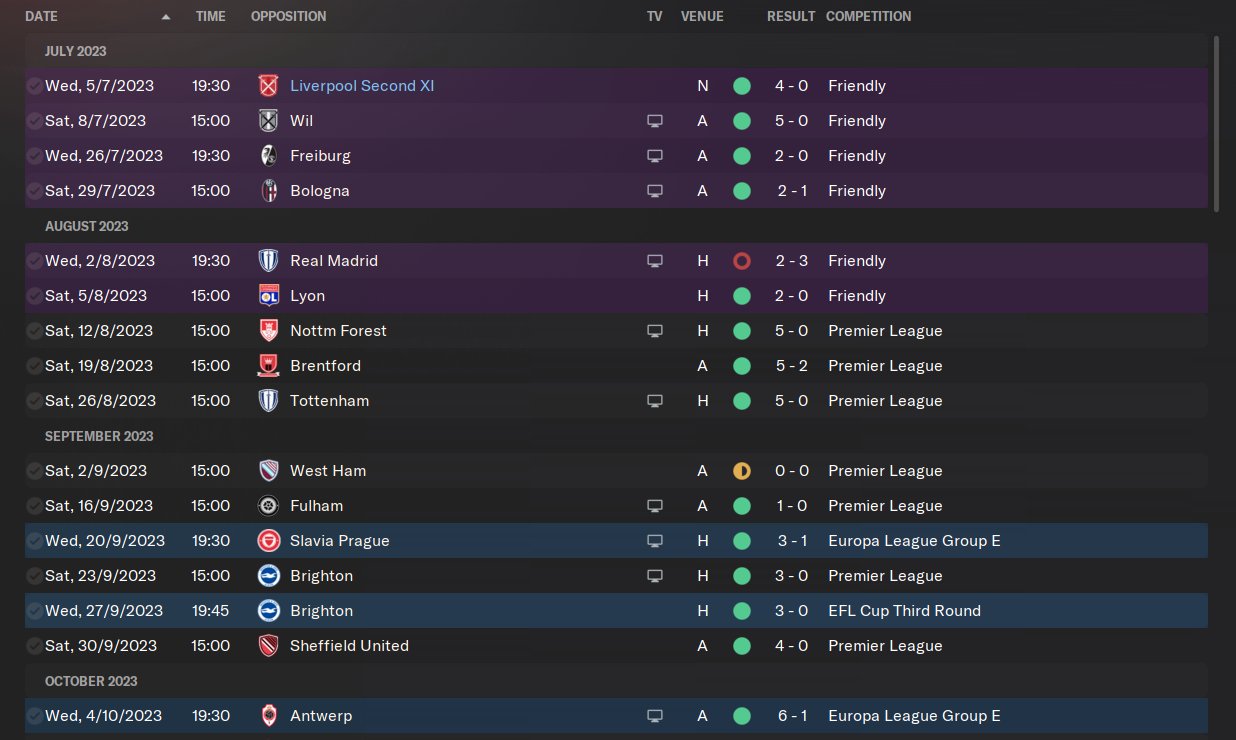The width and height of the screenshot is (1236, 740).
Task: Toggle the checkmark for the Sheffield United fixture
Action: click(34, 646)
